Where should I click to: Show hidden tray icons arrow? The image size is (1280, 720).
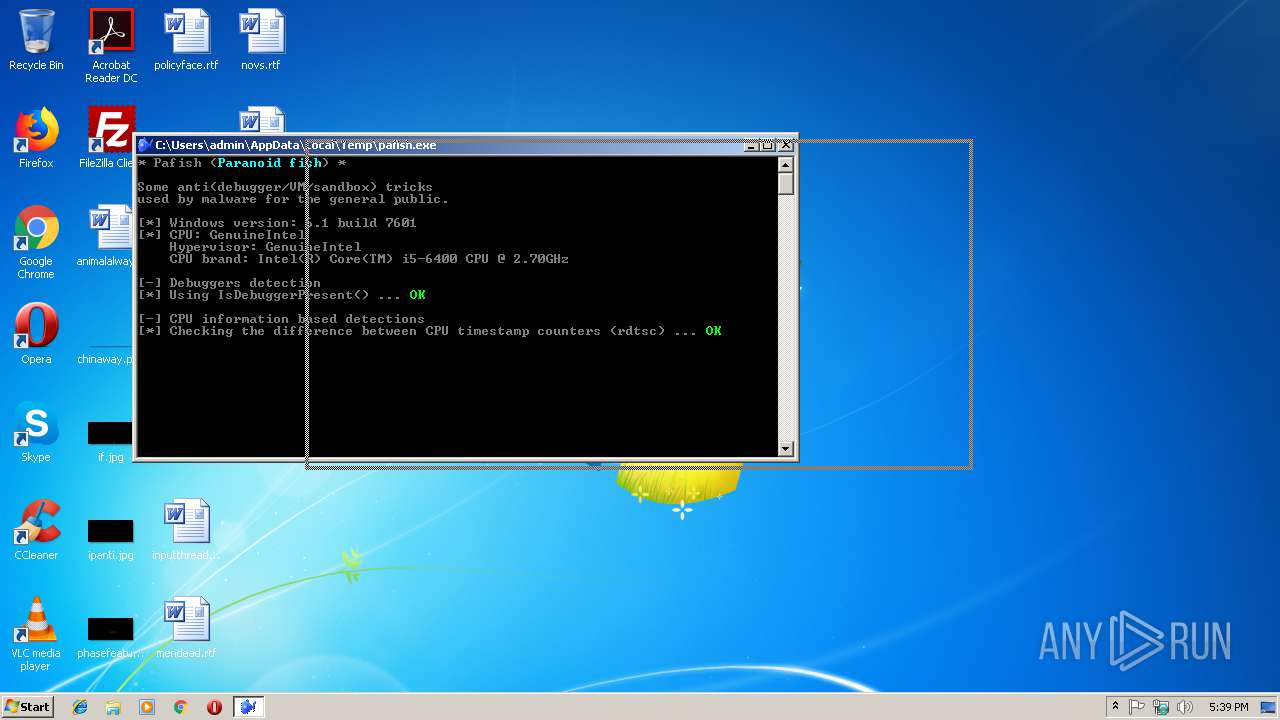click(1115, 707)
